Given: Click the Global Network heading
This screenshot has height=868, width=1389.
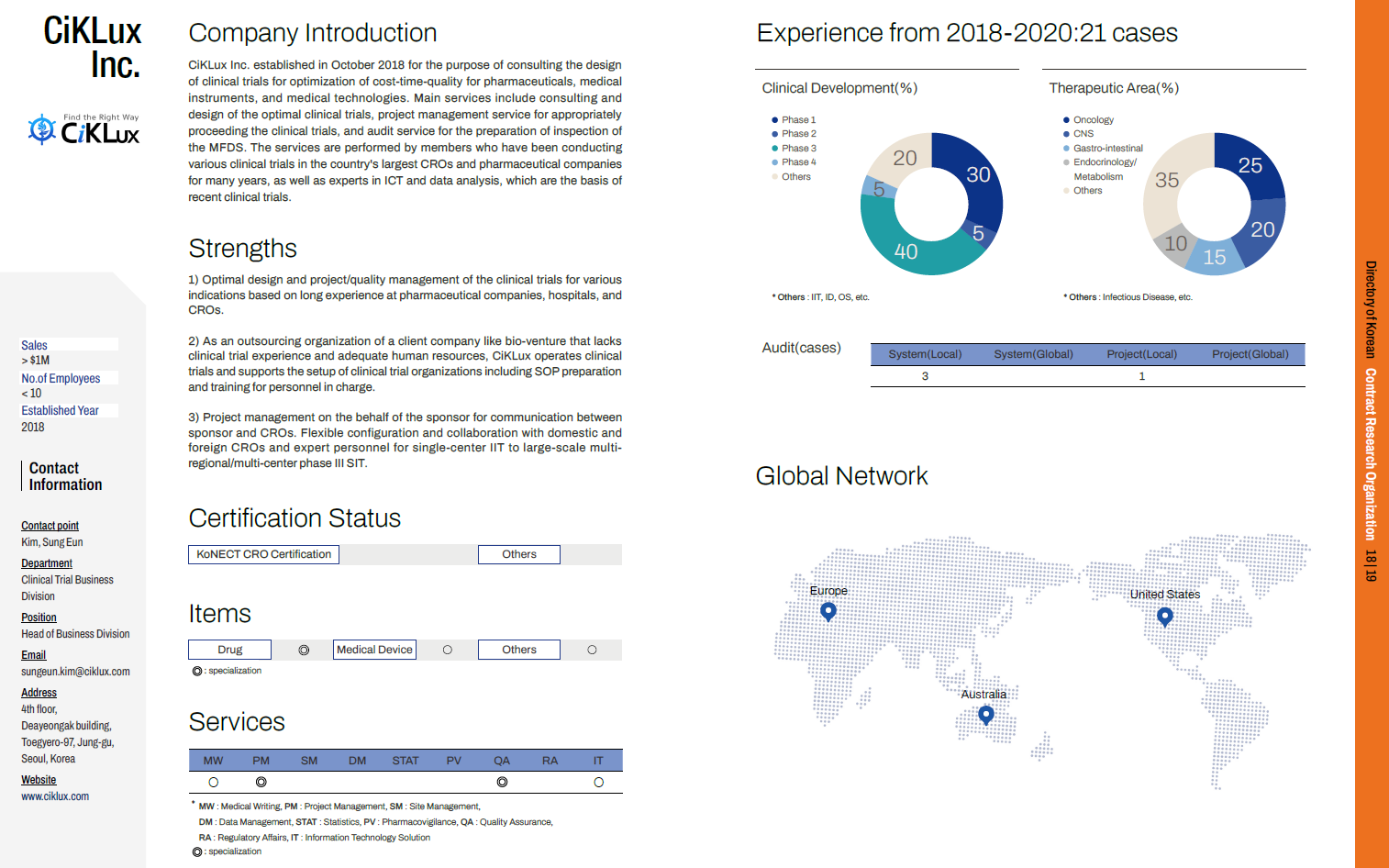Looking at the screenshot, I should 841,476.
